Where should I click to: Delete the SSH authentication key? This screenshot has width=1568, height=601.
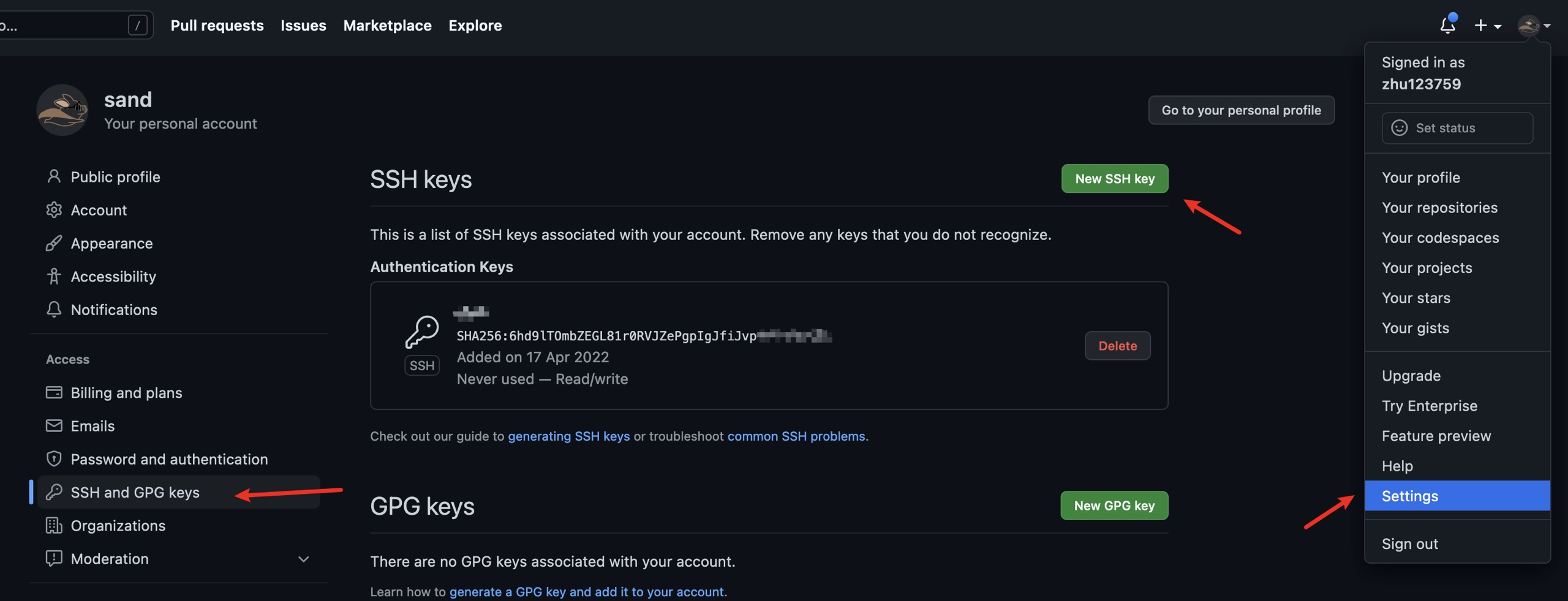click(1118, 346)
